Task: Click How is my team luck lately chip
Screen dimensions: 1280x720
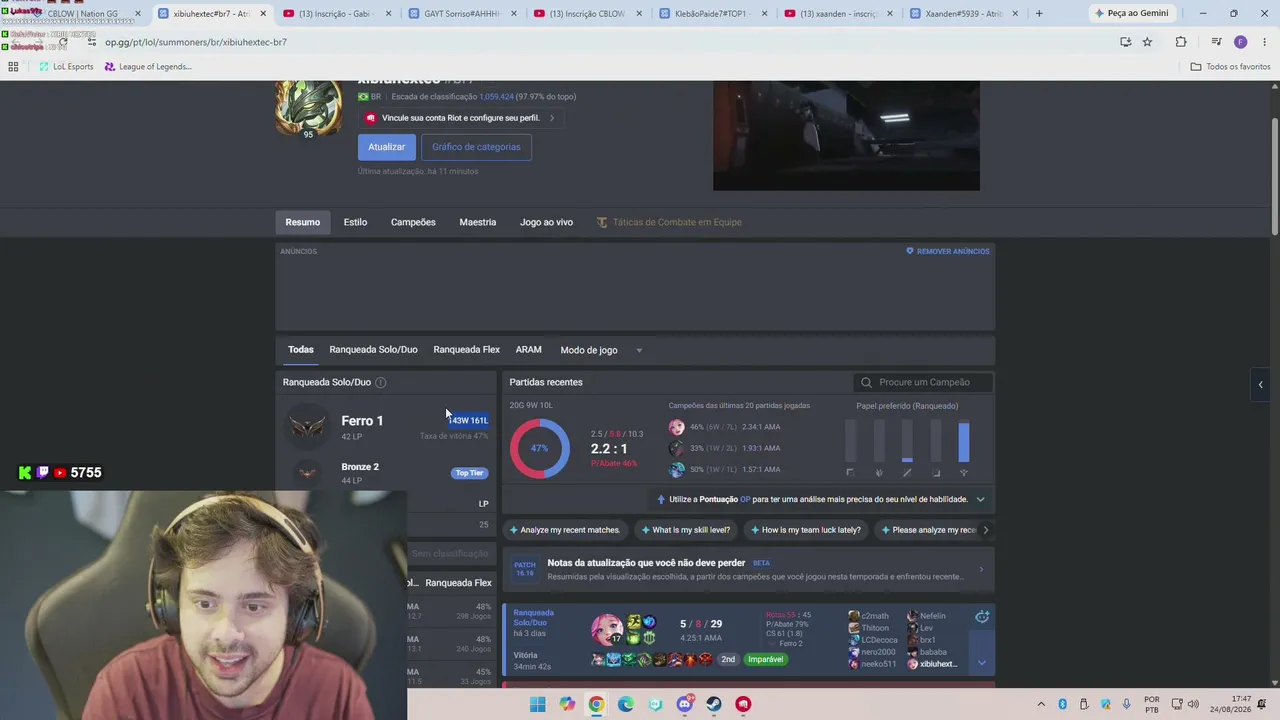Action: coord(805,530)
